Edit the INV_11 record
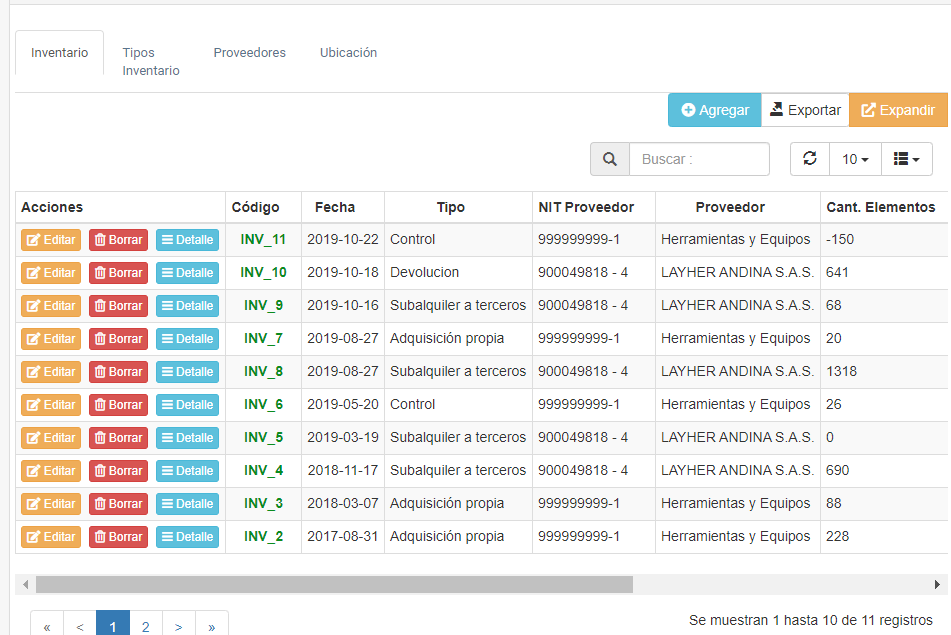Viewport: 951px width, 635px height. [51, 240]
